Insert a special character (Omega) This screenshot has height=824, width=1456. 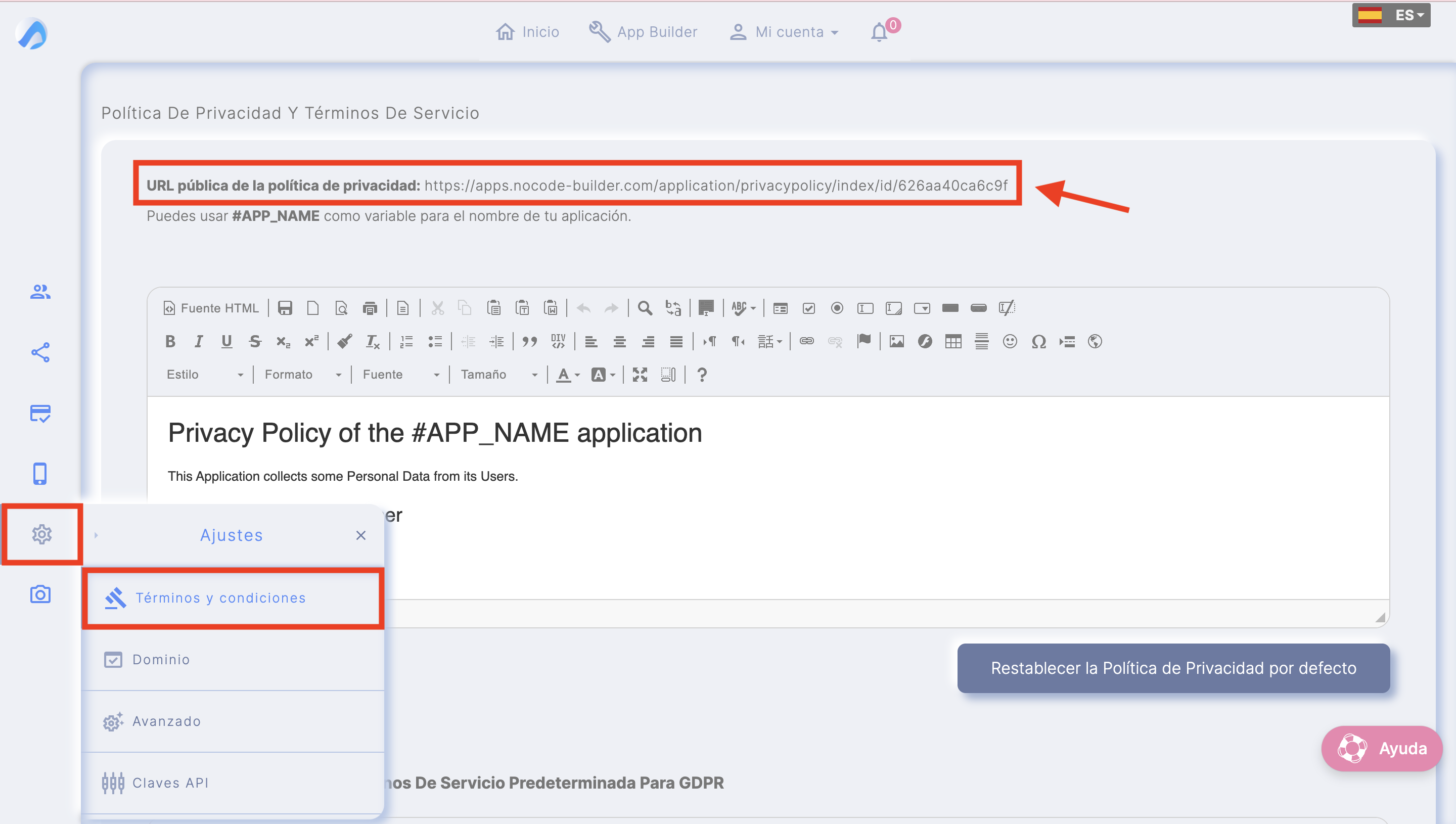[x=1038, y=341]
